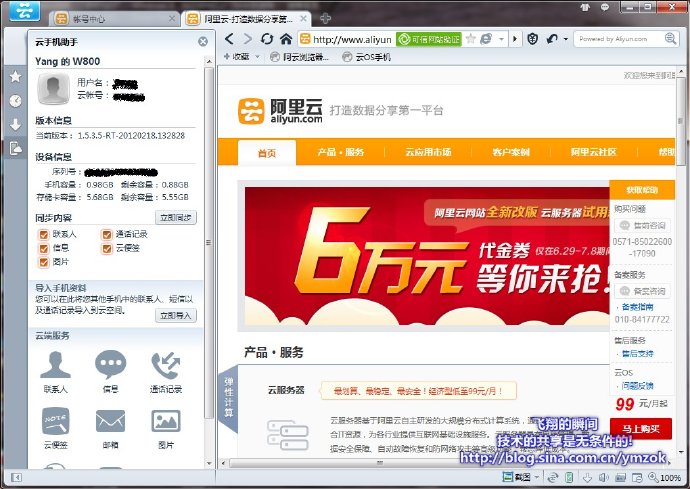Image resolution: width=690 pixels, height=489 pixels.
Task: Toggle the 图片 sync checkbox
Action: click(44, 262)
